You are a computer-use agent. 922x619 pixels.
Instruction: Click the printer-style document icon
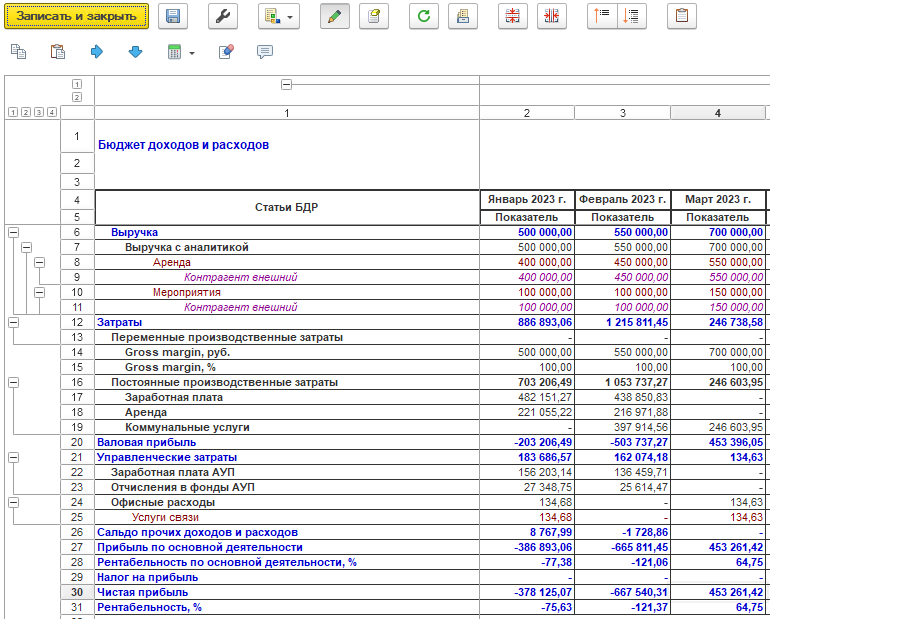[463, 16]
